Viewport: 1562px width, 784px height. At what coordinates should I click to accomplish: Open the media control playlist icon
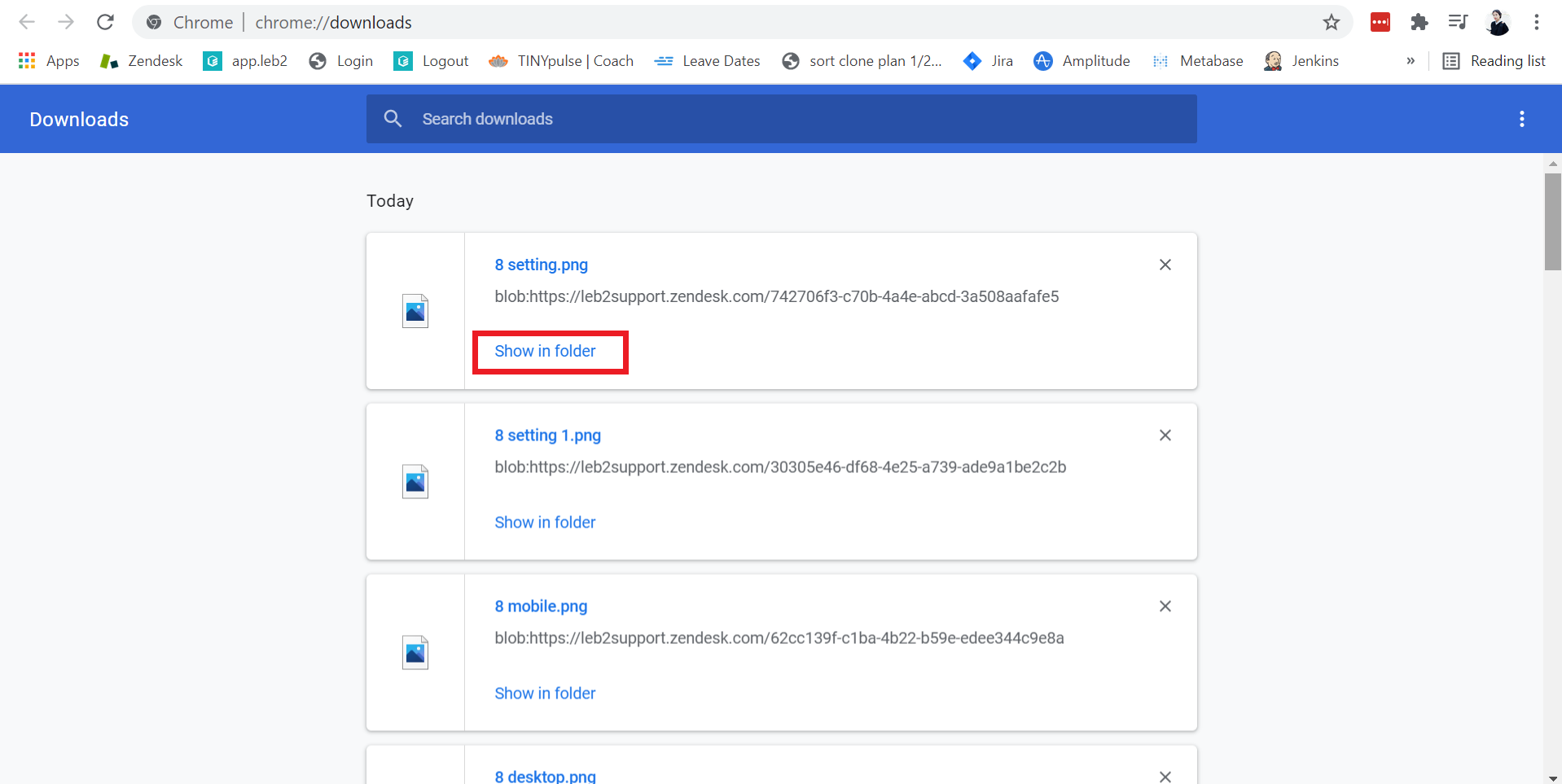point(1458,22)
